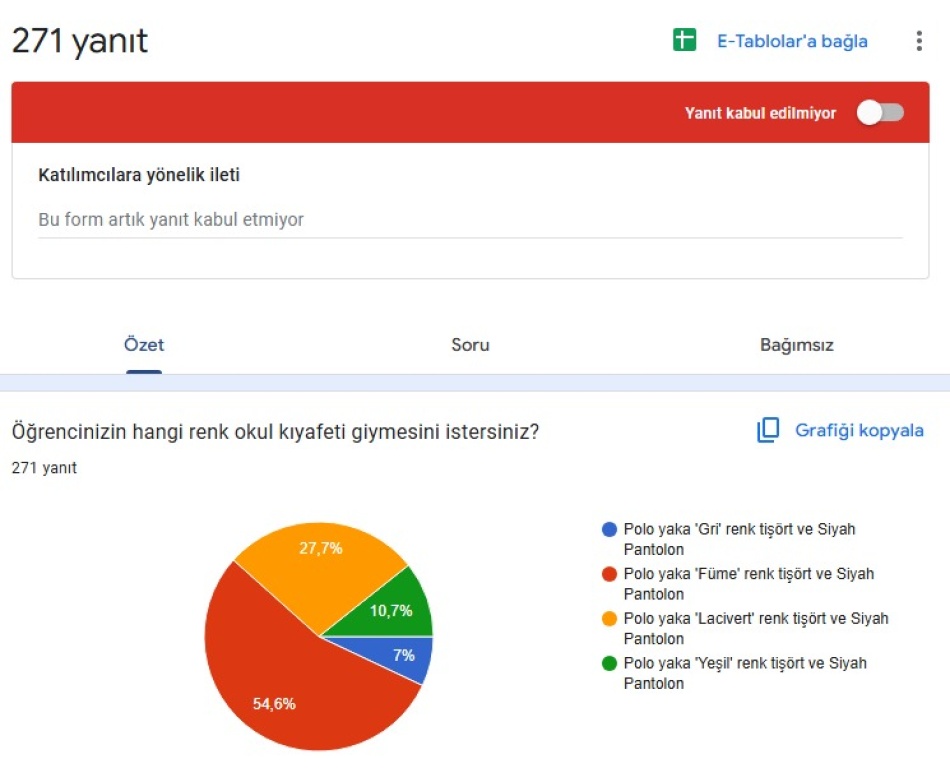Screen dimensions: 950x768
Task: Click the green legend dot for 'Yeşil'
Action: [x=609, y=663]
